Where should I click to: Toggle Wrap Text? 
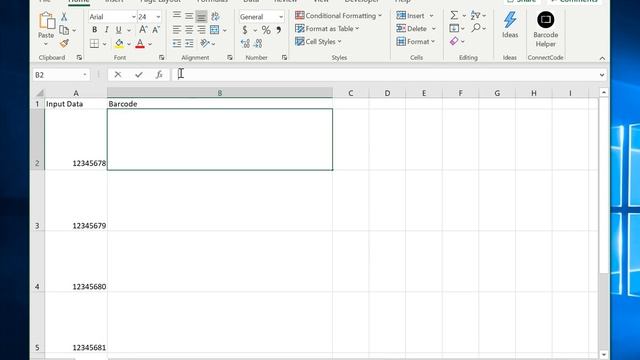pyautogui.click(x=215, y=16)
